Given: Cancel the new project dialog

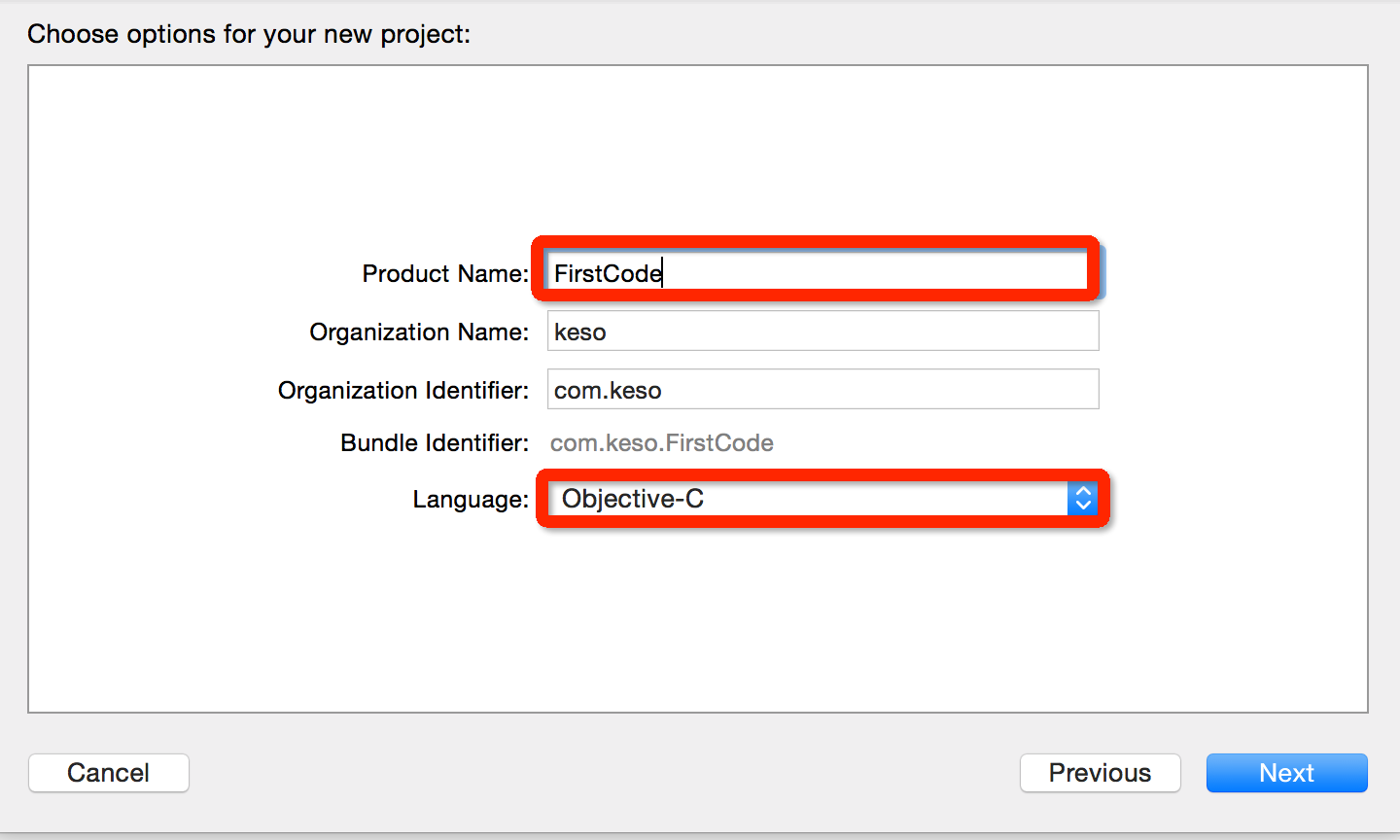Looking at the screenshot, I should [x=108, y=773].
